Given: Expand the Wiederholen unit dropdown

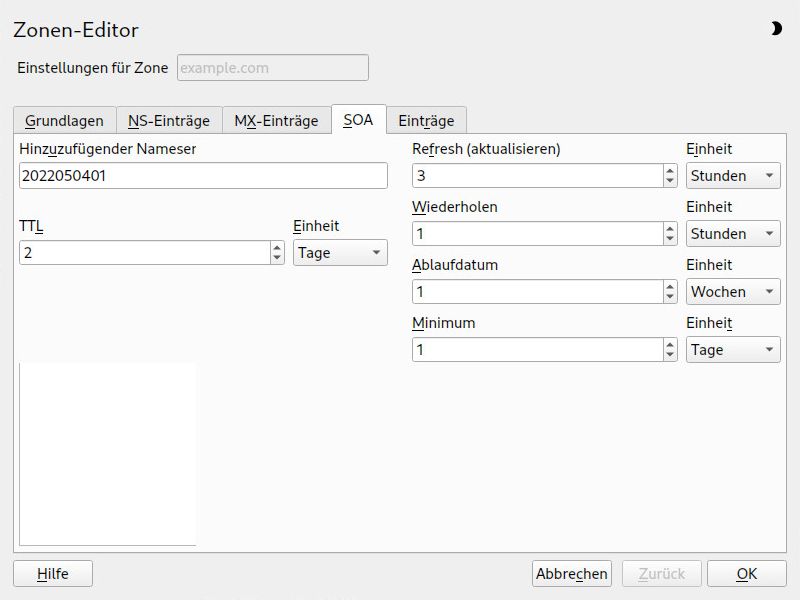Looking at the screenshot, I should pyautogui.click(x=733, y=234).
